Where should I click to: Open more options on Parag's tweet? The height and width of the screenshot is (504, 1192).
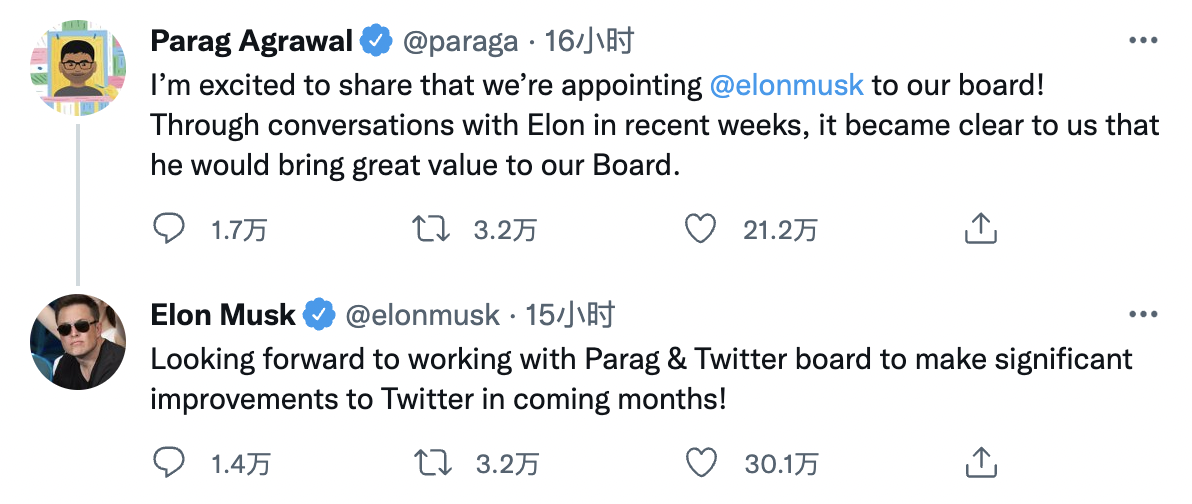coord(1142,41)
